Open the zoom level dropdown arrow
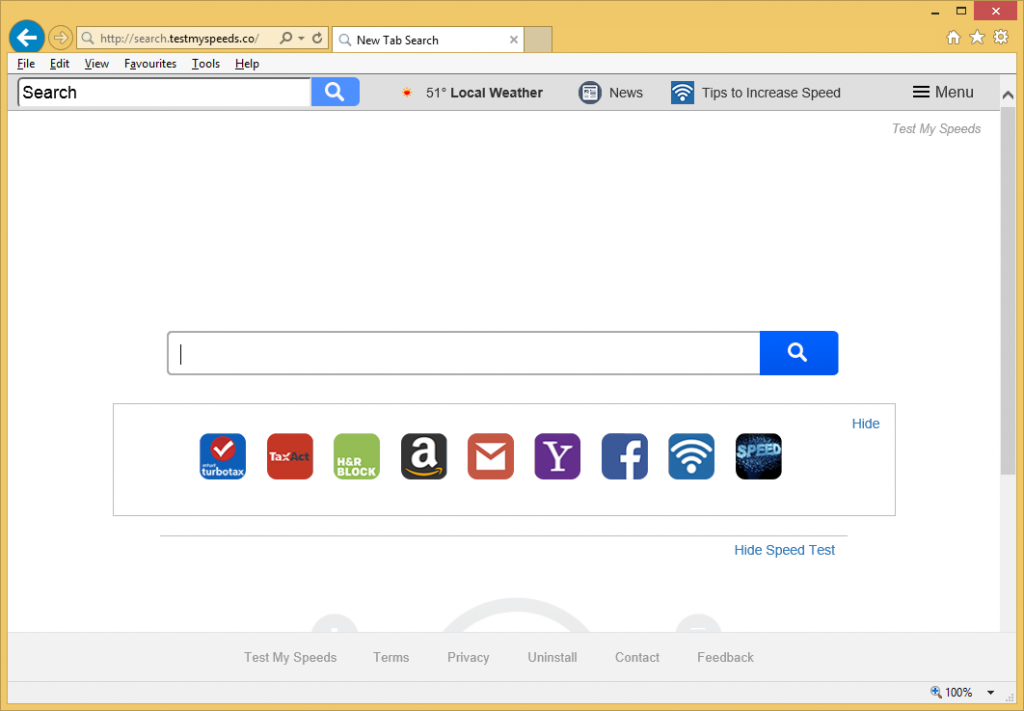The height and width of the screenshot is (711, 1024). pos(991,693)
